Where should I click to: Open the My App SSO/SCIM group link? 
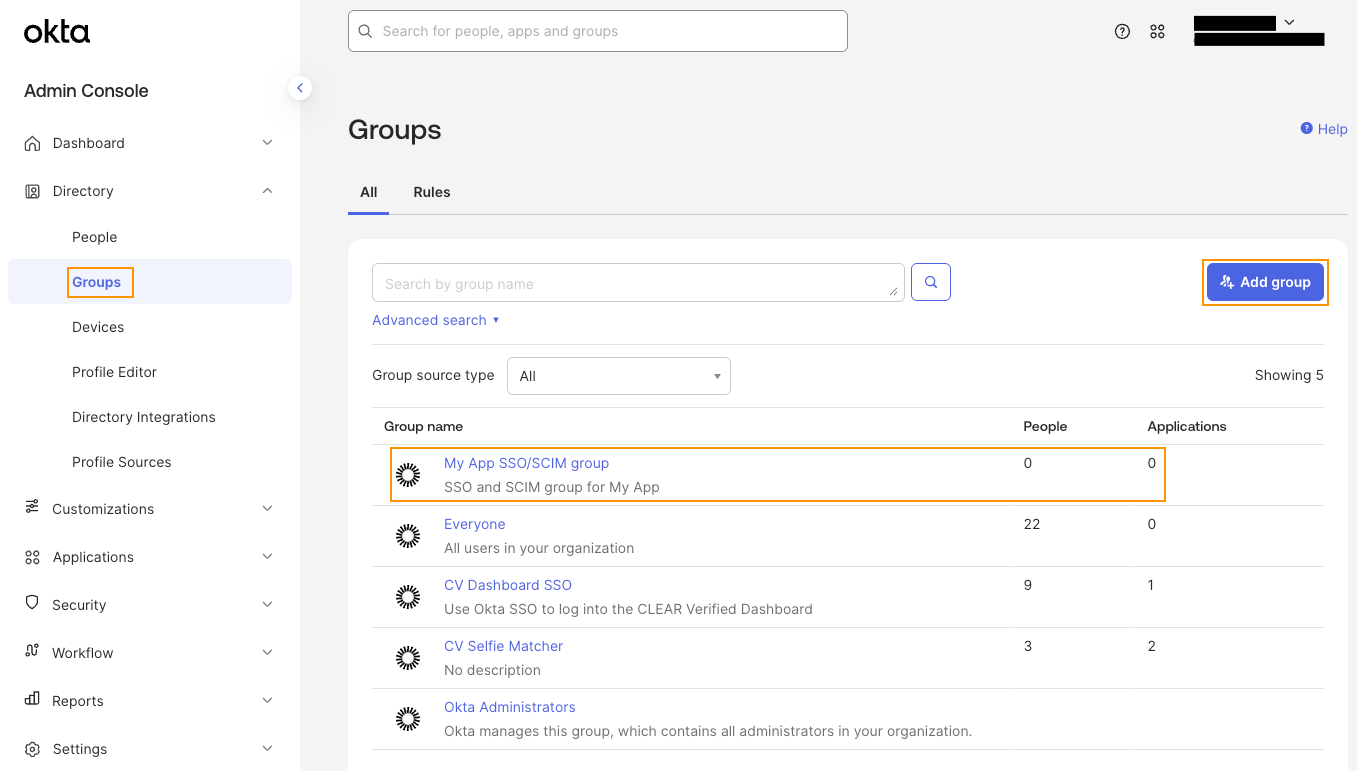[x=526, y=463]
